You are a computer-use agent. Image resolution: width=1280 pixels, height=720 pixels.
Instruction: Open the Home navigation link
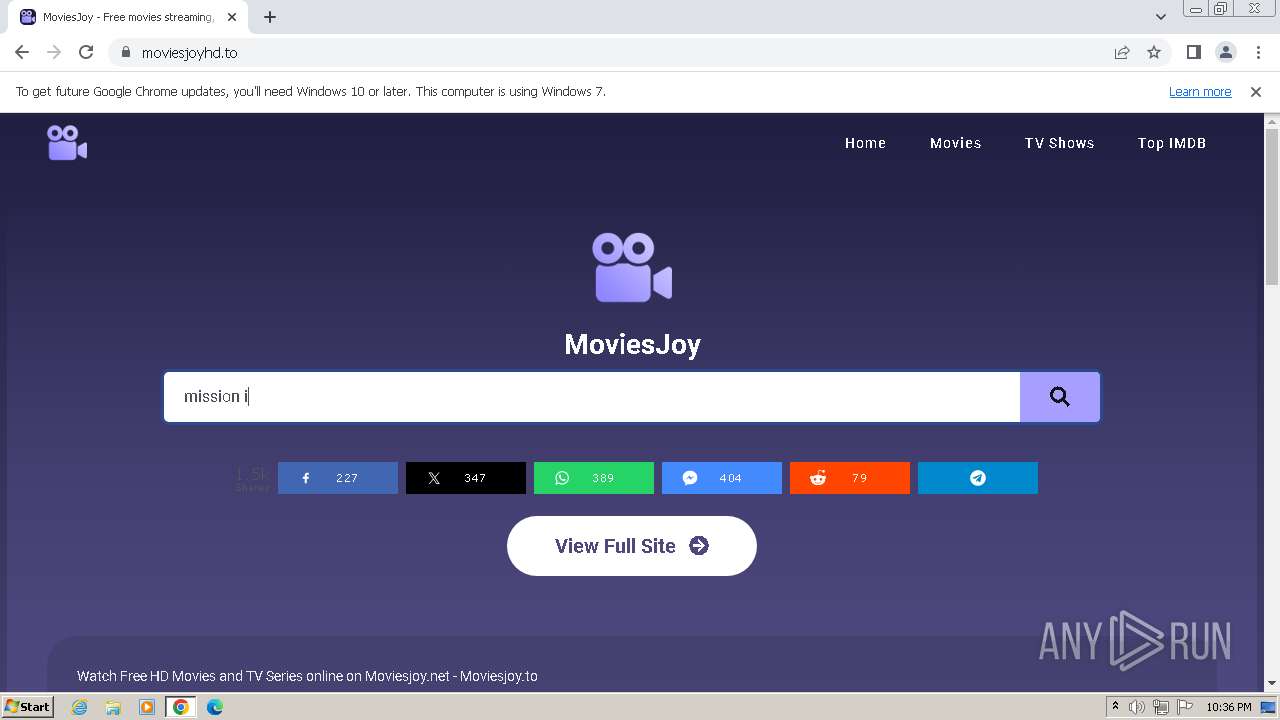865,143
